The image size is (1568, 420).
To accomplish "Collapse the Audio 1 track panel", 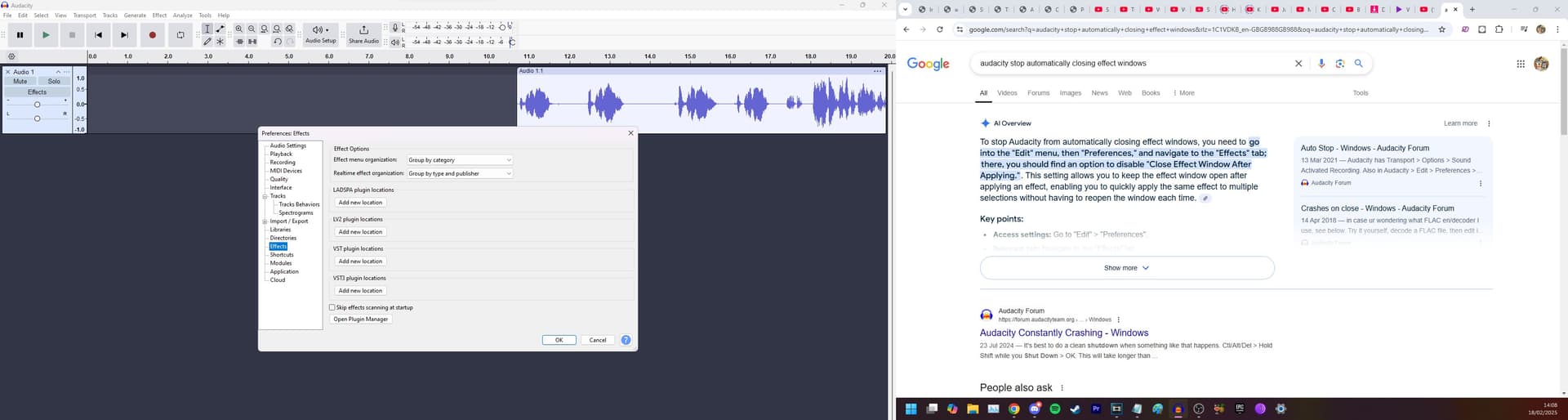I will pyautogui.click(x=58, y=72).
